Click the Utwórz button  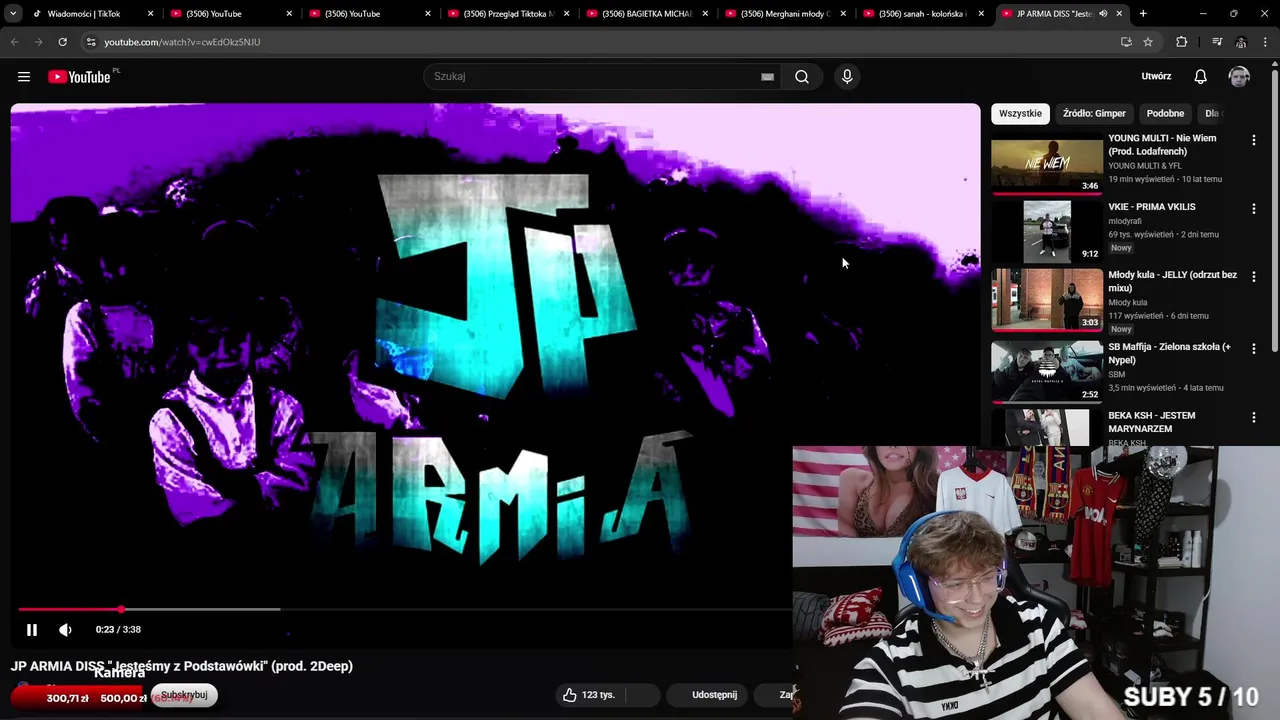[x=1156, y=77]
